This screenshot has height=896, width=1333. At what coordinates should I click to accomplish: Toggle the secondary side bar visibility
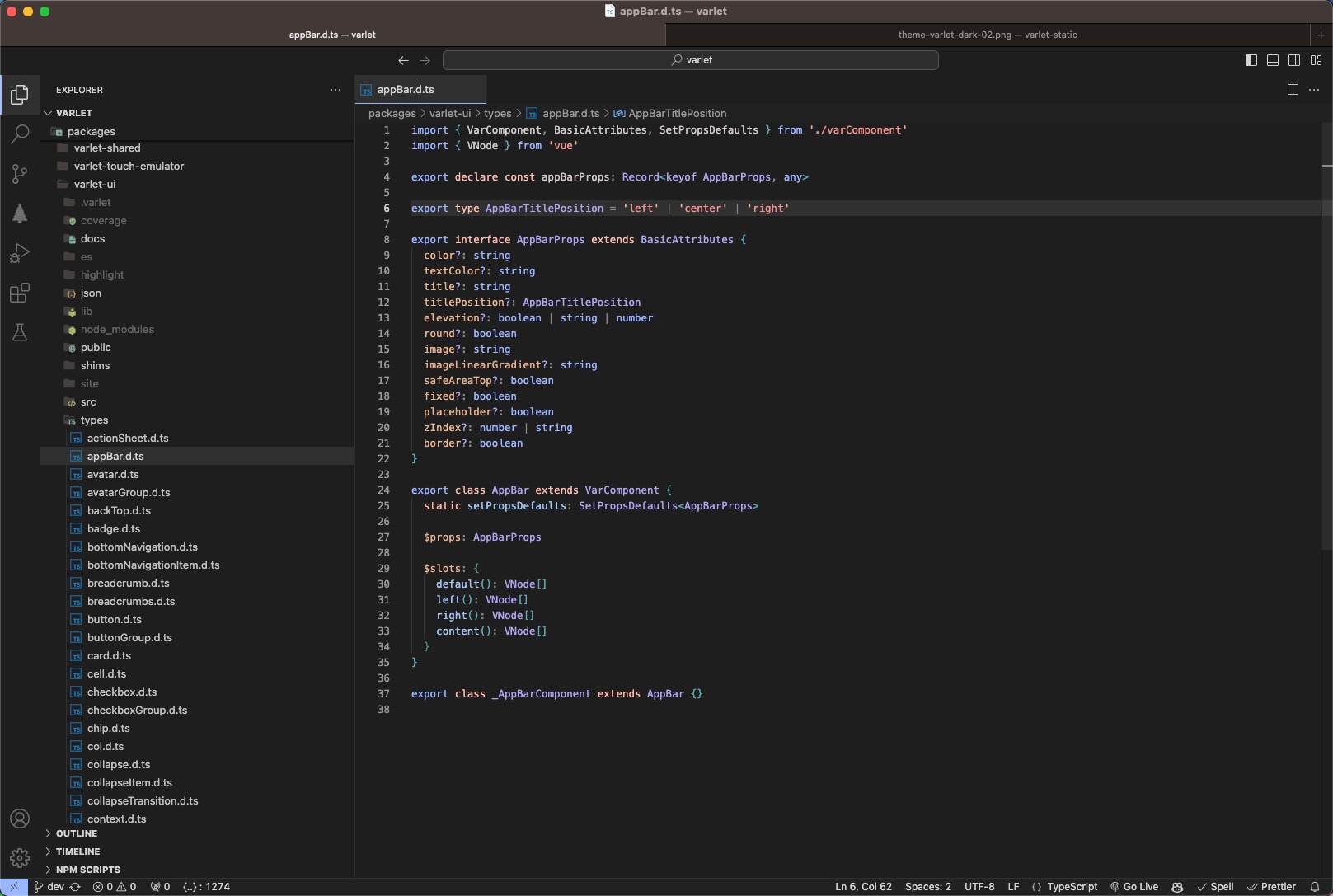1294,60
